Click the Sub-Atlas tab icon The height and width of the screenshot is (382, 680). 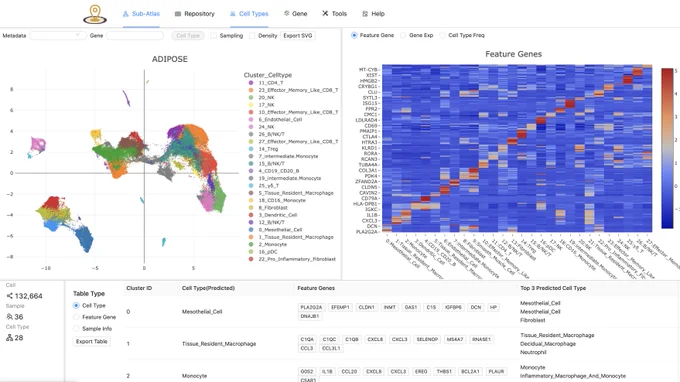pos(126,14)
